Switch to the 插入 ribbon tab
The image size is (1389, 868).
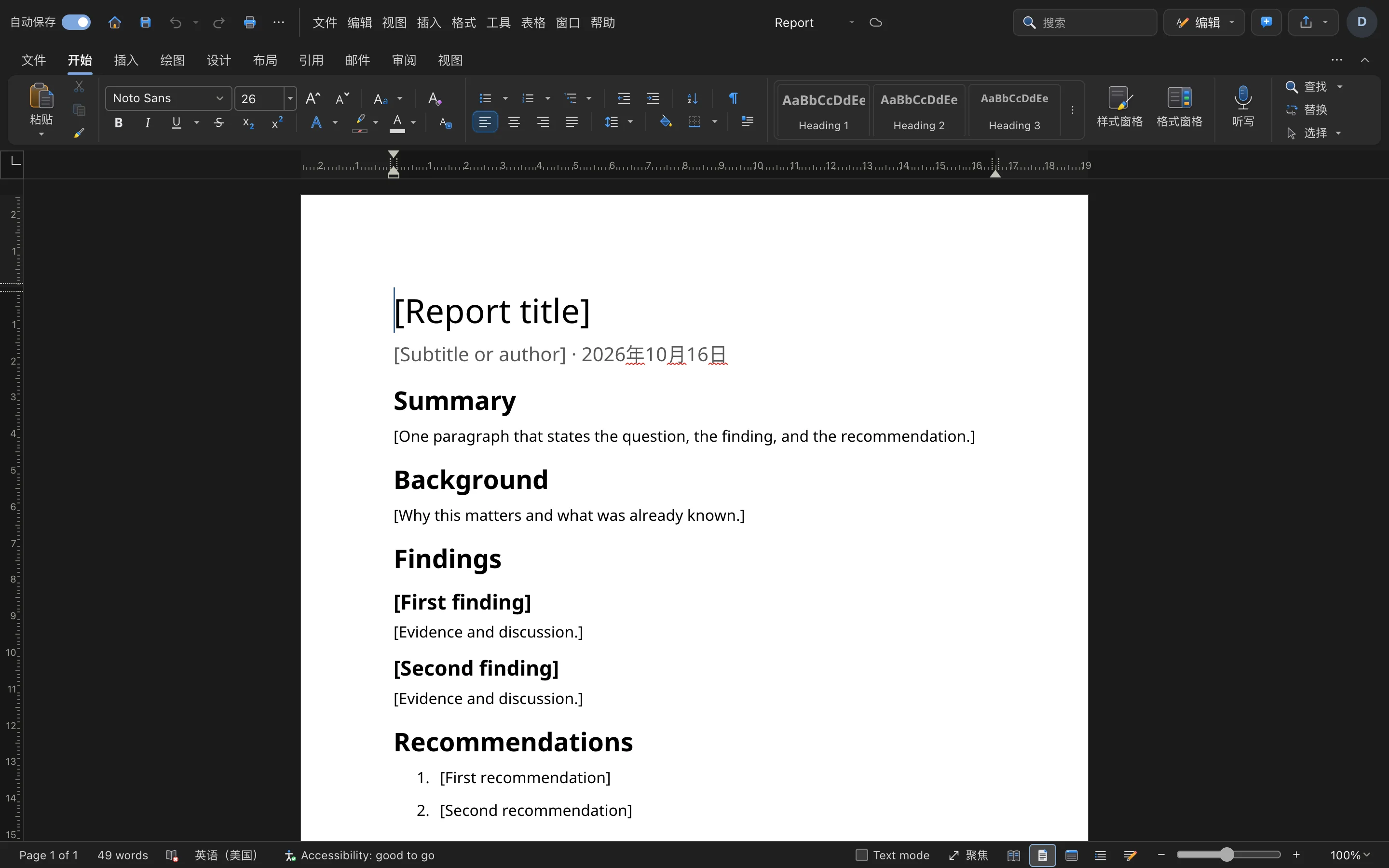pos(126,60)
